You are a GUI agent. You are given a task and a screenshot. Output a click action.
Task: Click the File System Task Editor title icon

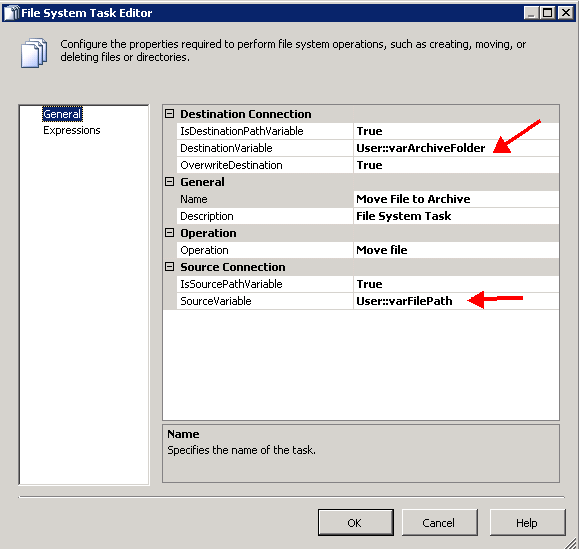11,13
